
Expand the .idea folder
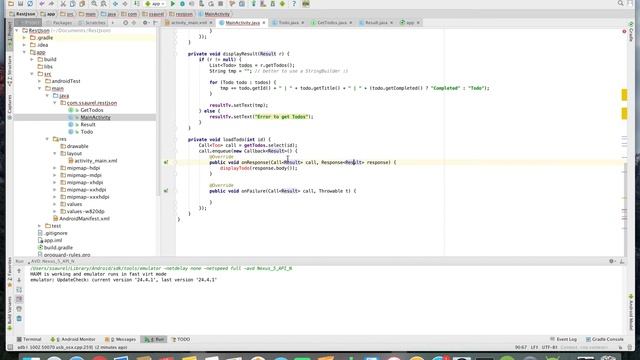24,45
